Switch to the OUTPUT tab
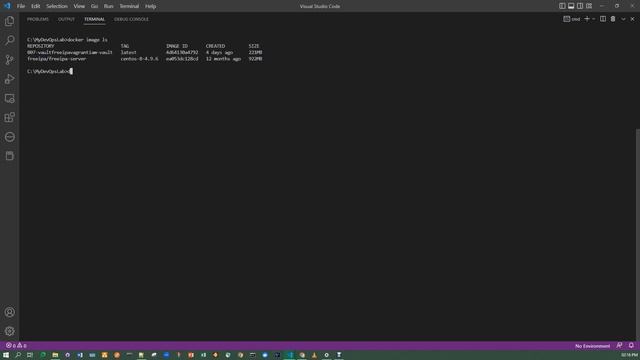The height and width of the screenshot is (360, 640). (x=66, y=19)
